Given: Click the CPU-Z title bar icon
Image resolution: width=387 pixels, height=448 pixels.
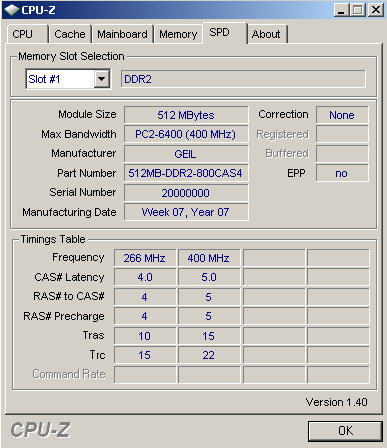Looking at the screenshot, I should coord(11,10).
